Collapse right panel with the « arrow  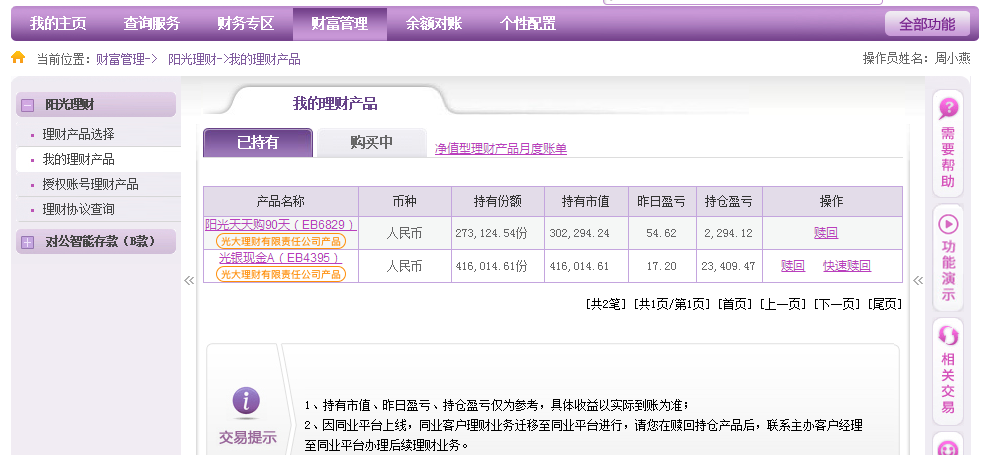tap(918, 281)
